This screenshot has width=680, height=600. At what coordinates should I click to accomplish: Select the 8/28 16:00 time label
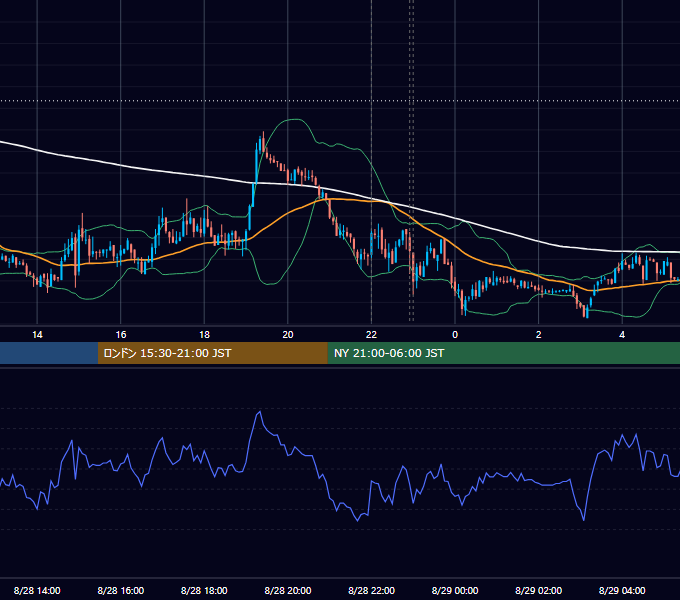(121, 590)
